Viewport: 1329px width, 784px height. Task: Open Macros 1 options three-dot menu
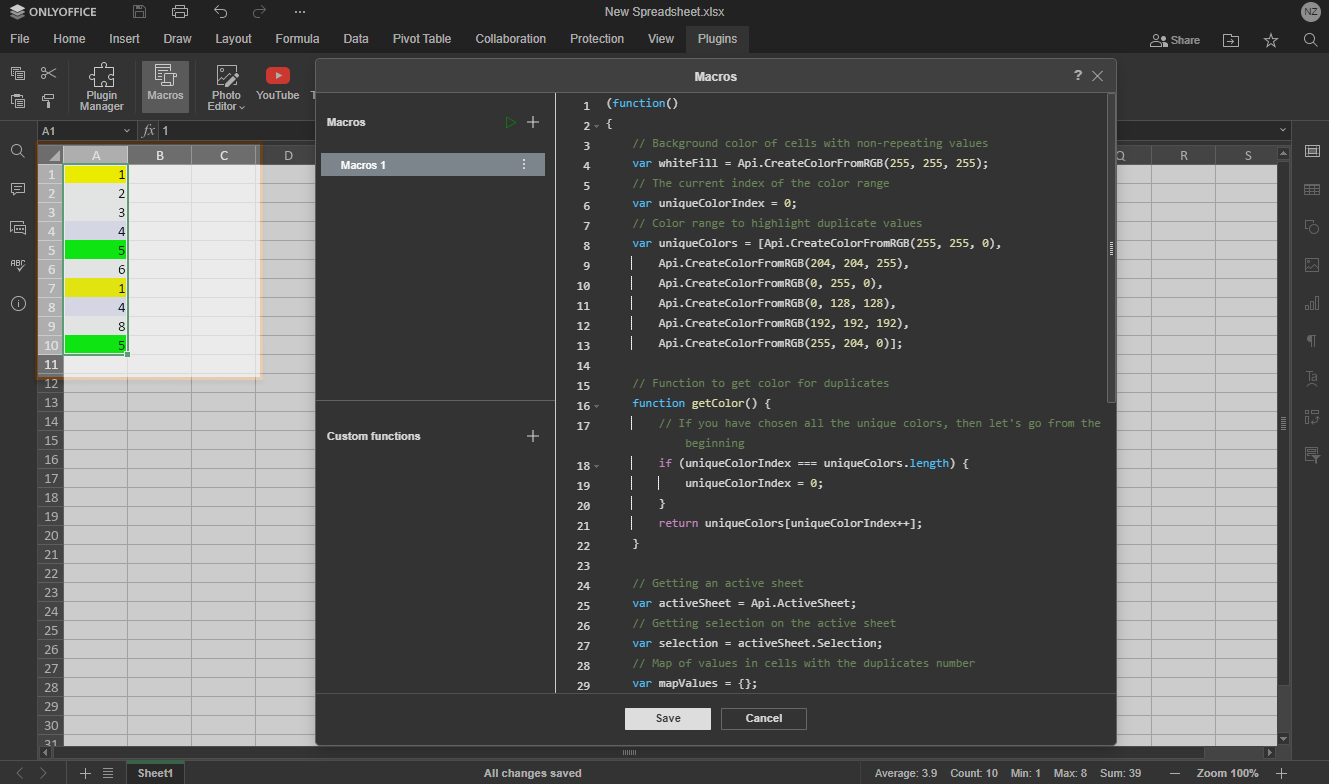coord(524,165)
